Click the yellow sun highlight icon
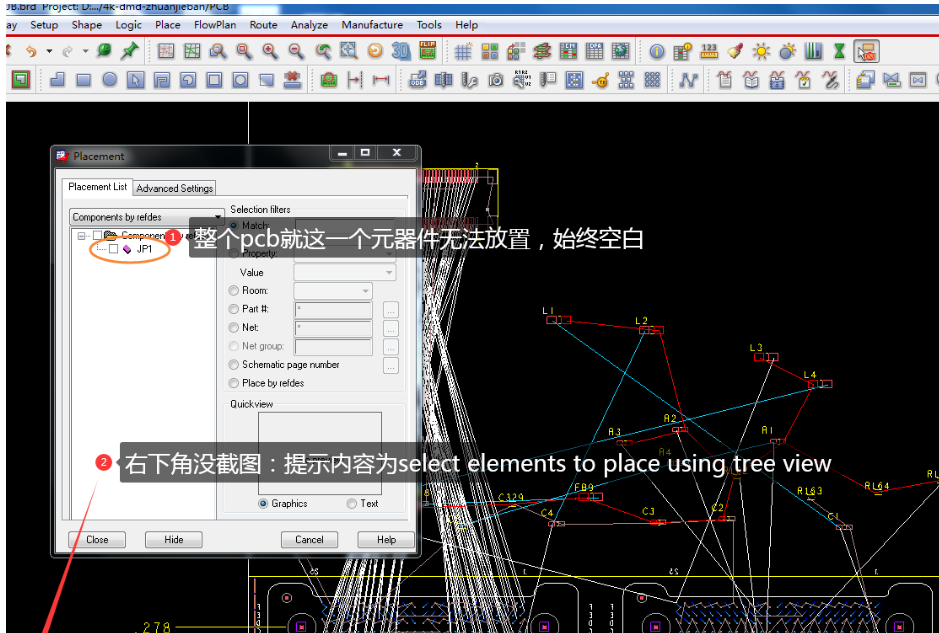 (761, 52)
